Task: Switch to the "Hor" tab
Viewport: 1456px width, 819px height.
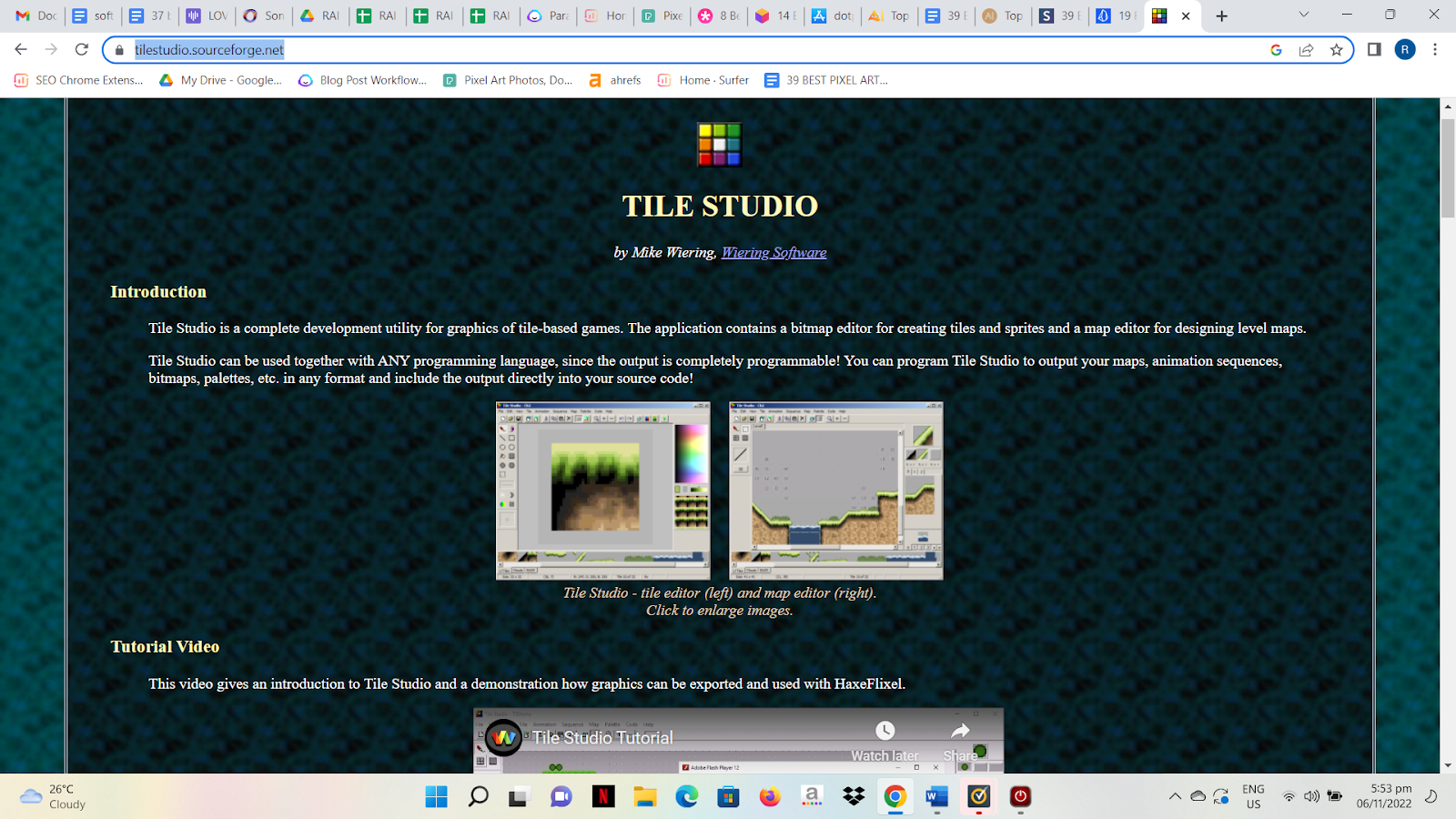Action: click(x=604, y=15)
